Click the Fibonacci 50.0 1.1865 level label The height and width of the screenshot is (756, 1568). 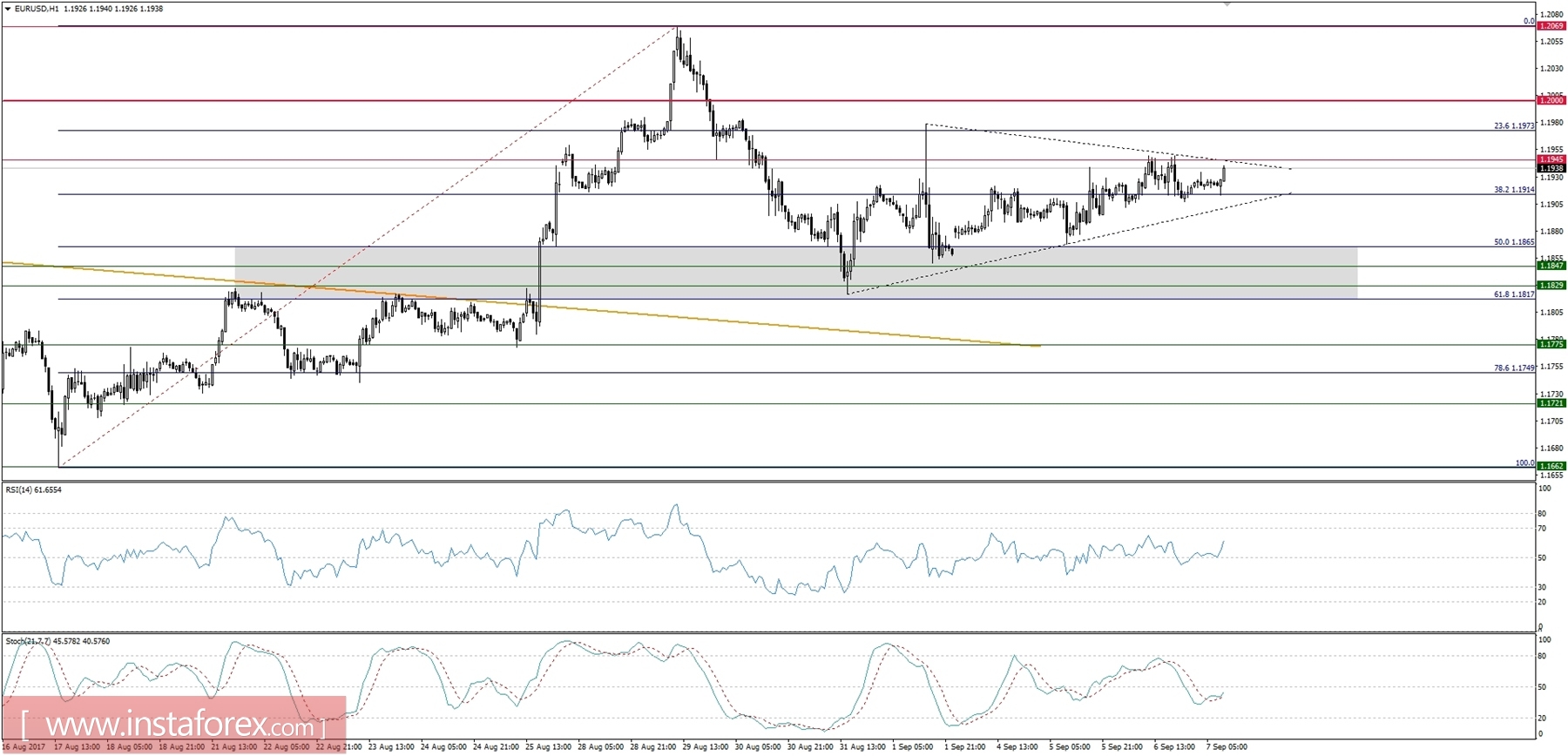click(1514, 241)
